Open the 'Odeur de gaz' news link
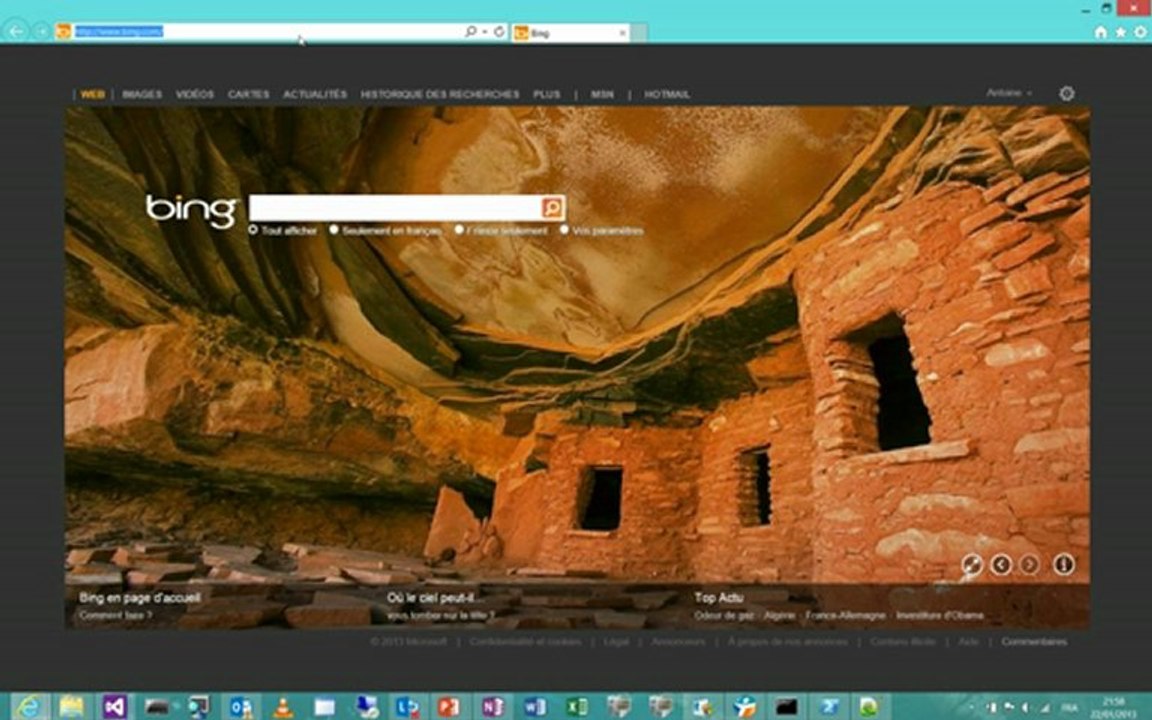This screenshot has width=1152, height=720. 724,616
